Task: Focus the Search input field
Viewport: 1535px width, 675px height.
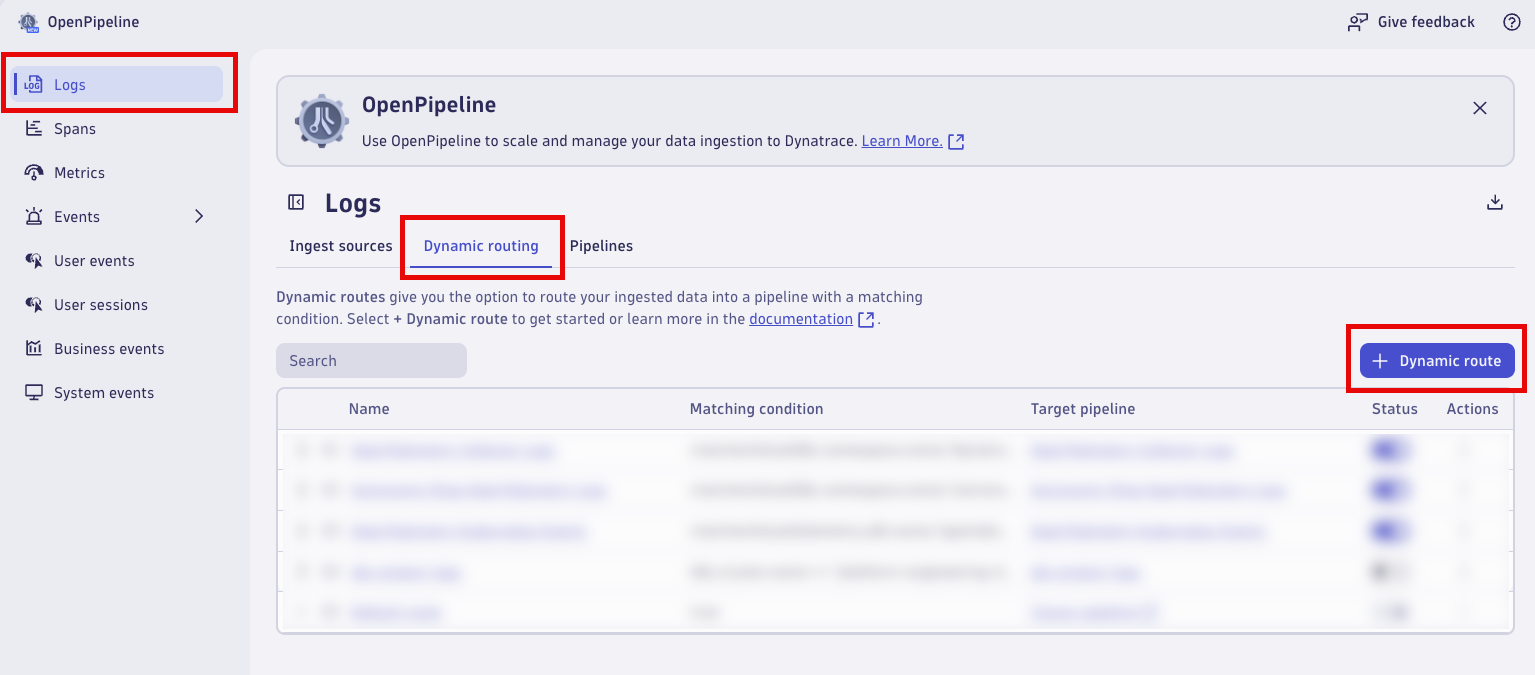Action: [x=371, y=361]
